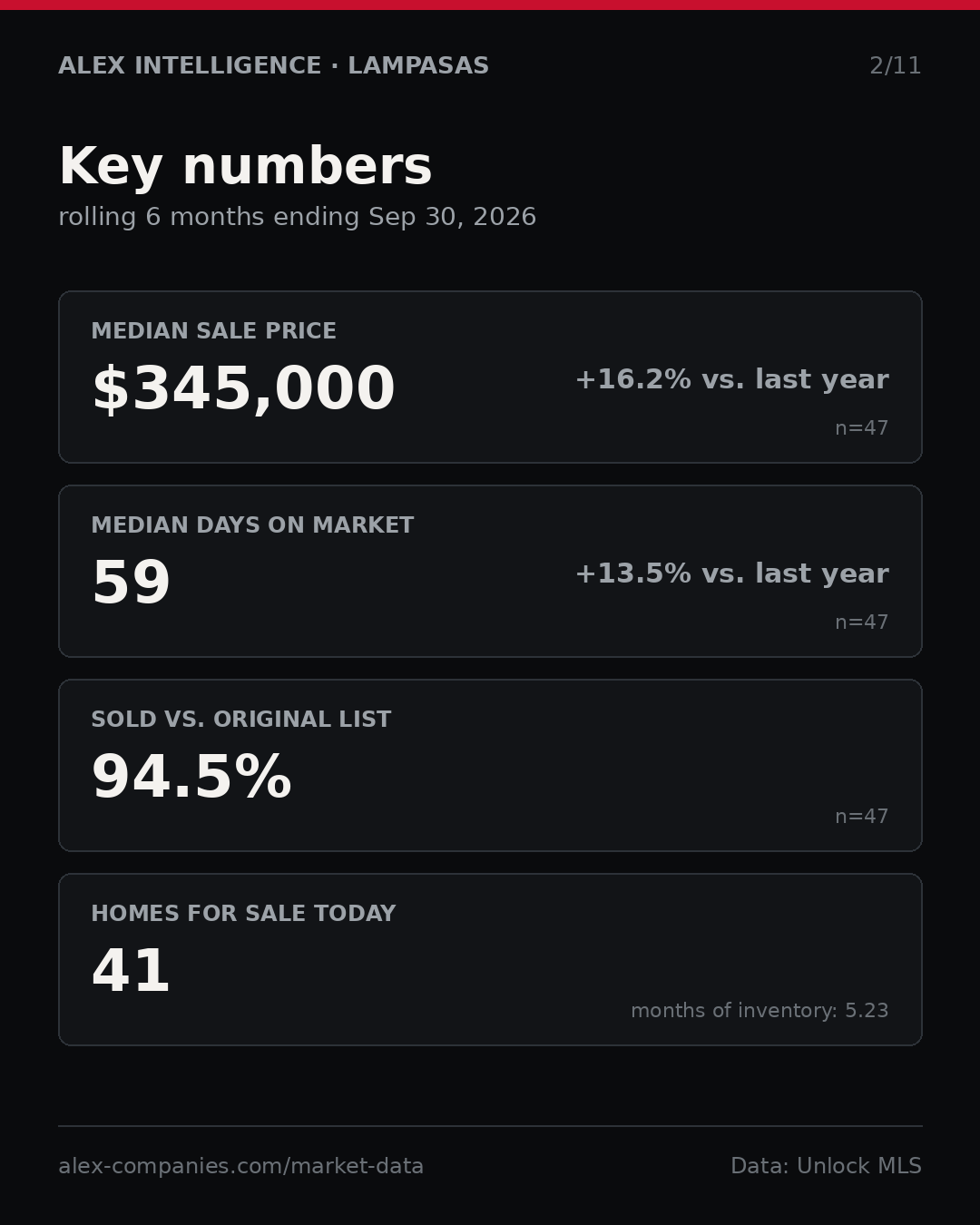Click Data: Unlock MLS credit
This screenshot has width=980, height=1225.
tap(826, 1166)
